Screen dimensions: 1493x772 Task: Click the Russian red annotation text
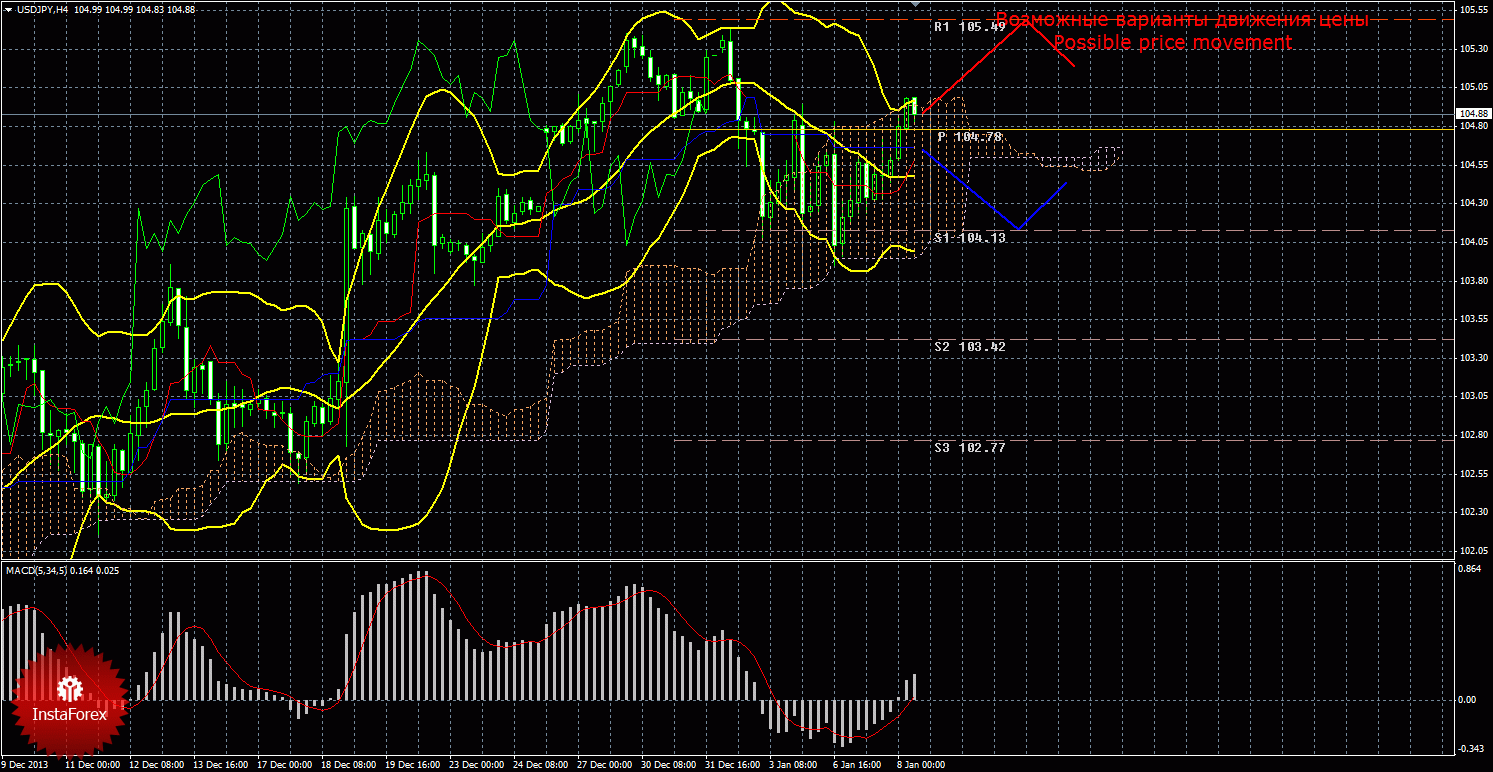click(x=1182, y=20)
